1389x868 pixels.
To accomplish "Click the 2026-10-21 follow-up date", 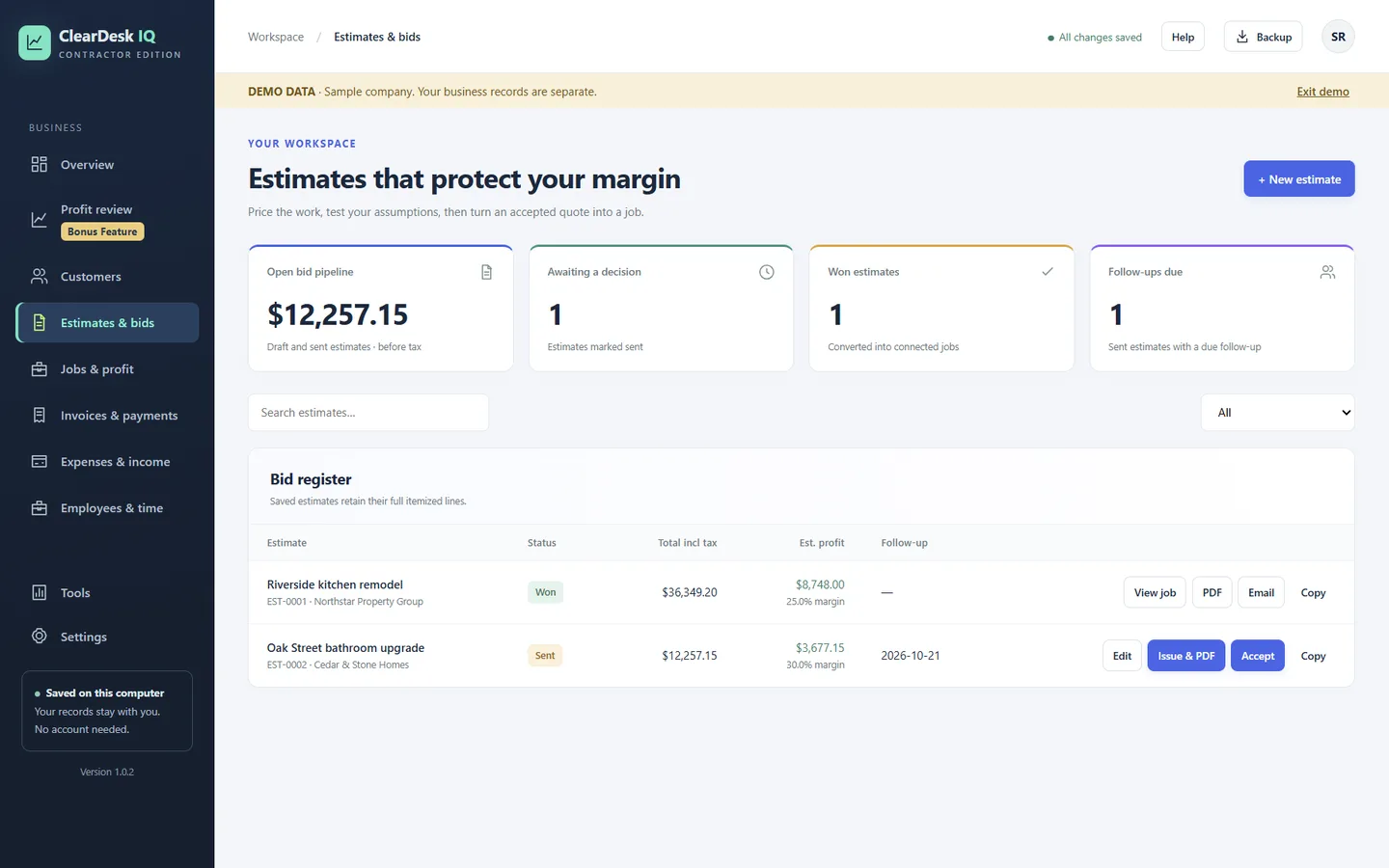I will 911,656.
